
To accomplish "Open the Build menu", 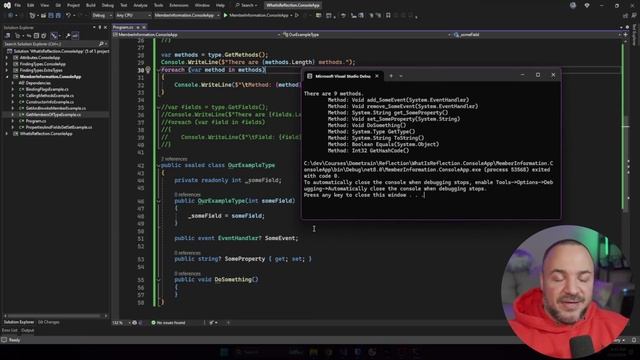I will pos(91,5).
